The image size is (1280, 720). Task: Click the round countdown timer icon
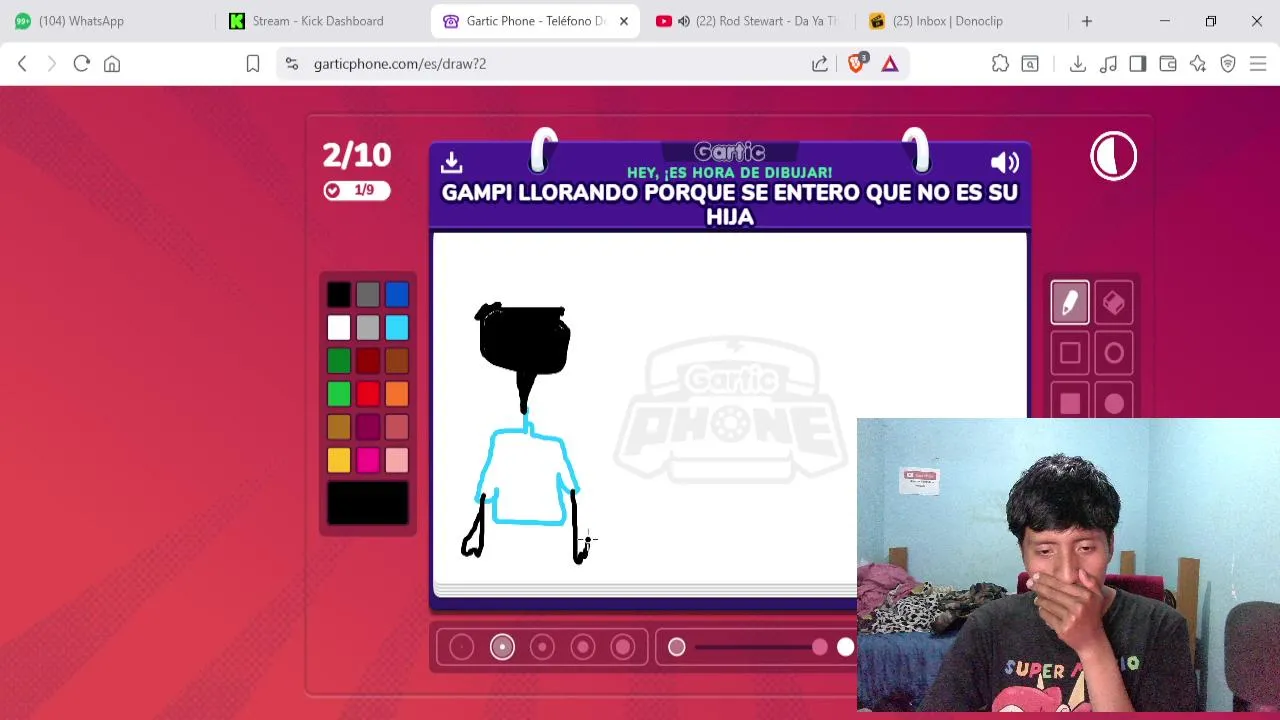tap(1113, 156)
